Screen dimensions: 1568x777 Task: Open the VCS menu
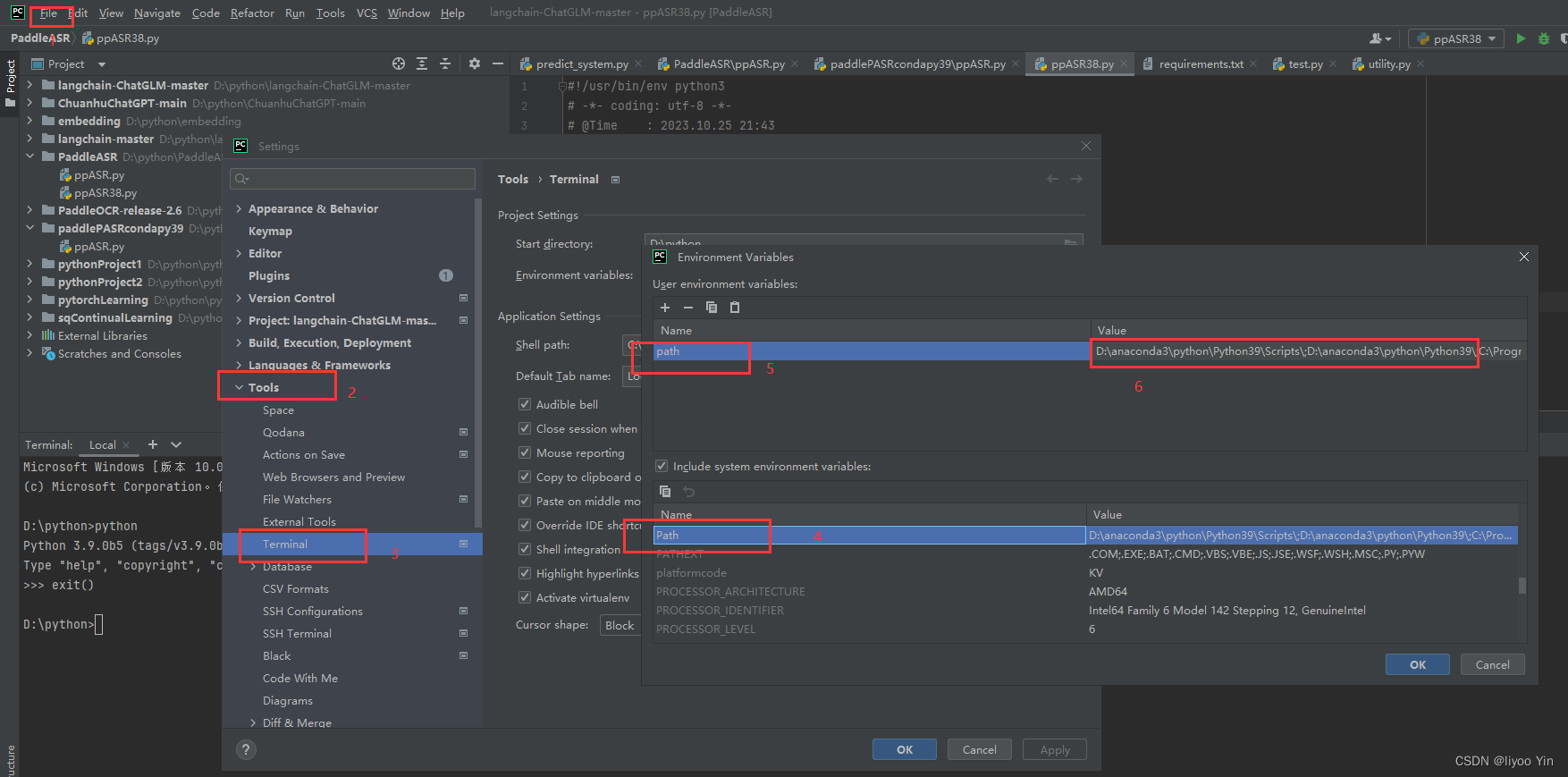tap(367, 13)
